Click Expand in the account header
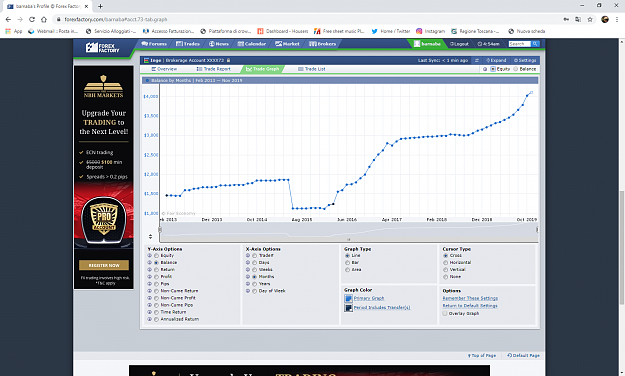Viewport: 625px width, 376px height. click(496, 60)
